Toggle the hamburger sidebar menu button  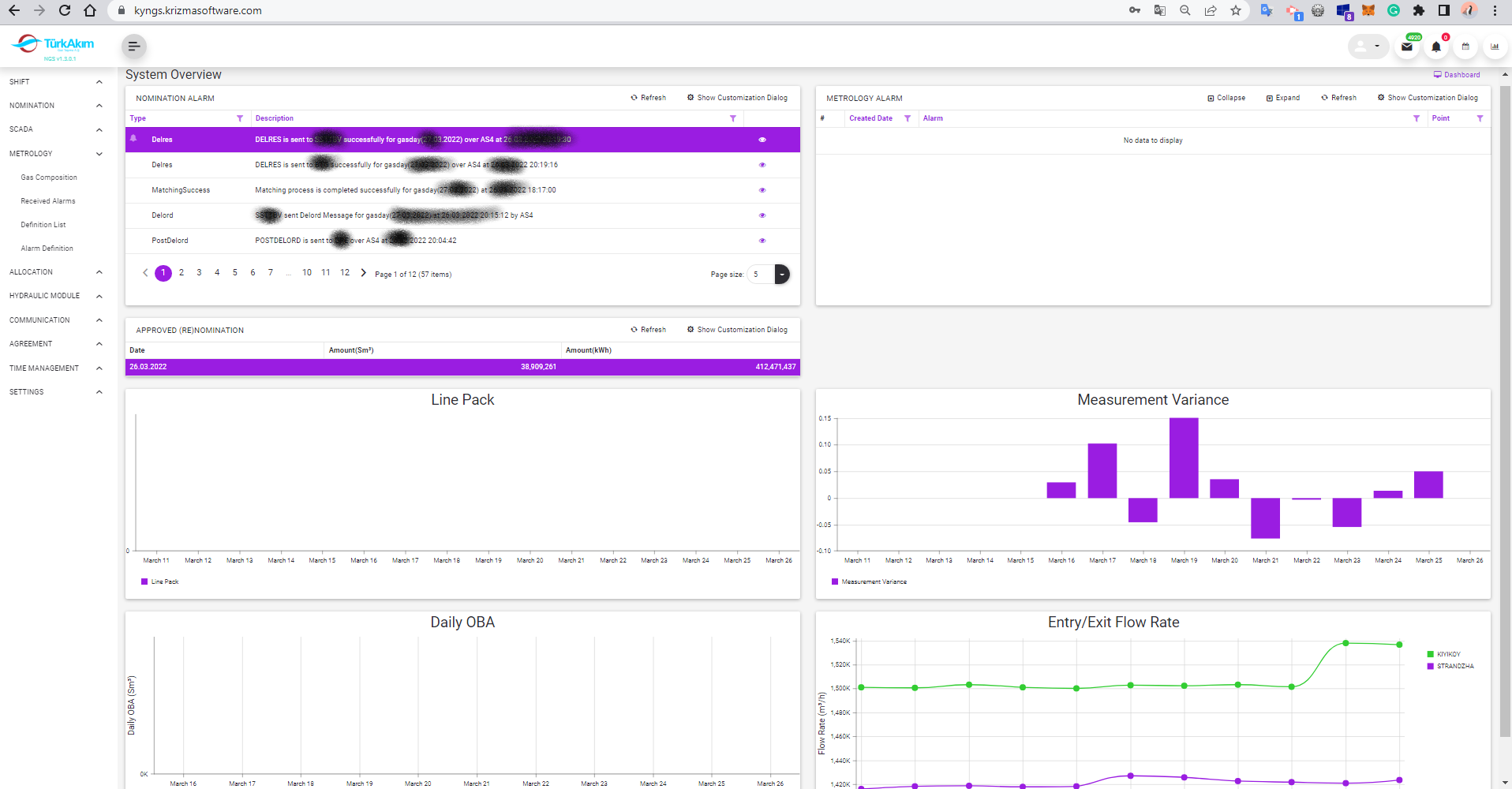(x=134, y=47)
